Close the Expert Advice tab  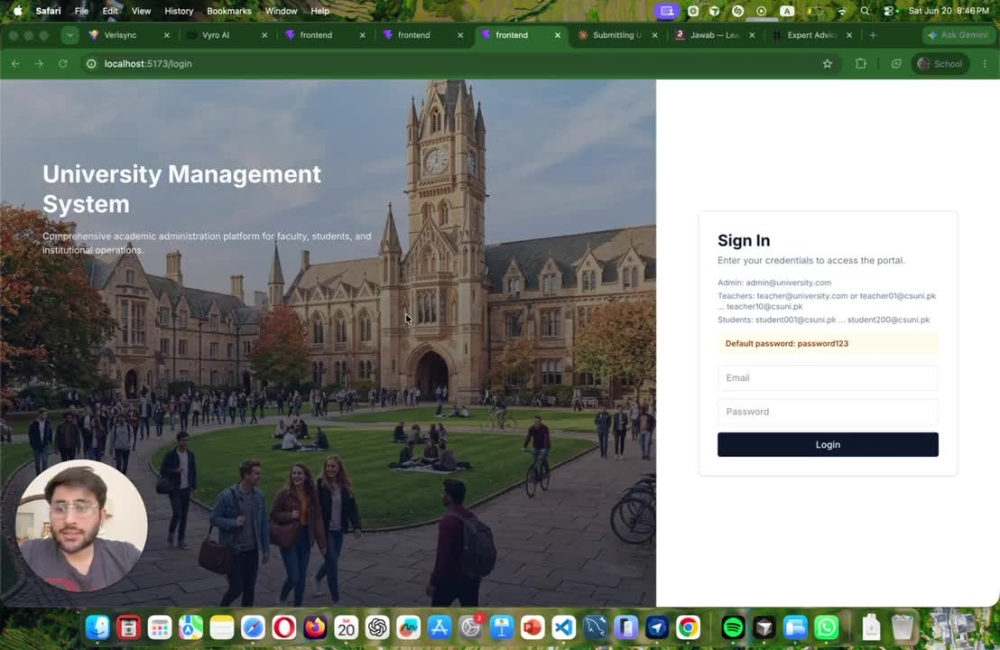849,35
